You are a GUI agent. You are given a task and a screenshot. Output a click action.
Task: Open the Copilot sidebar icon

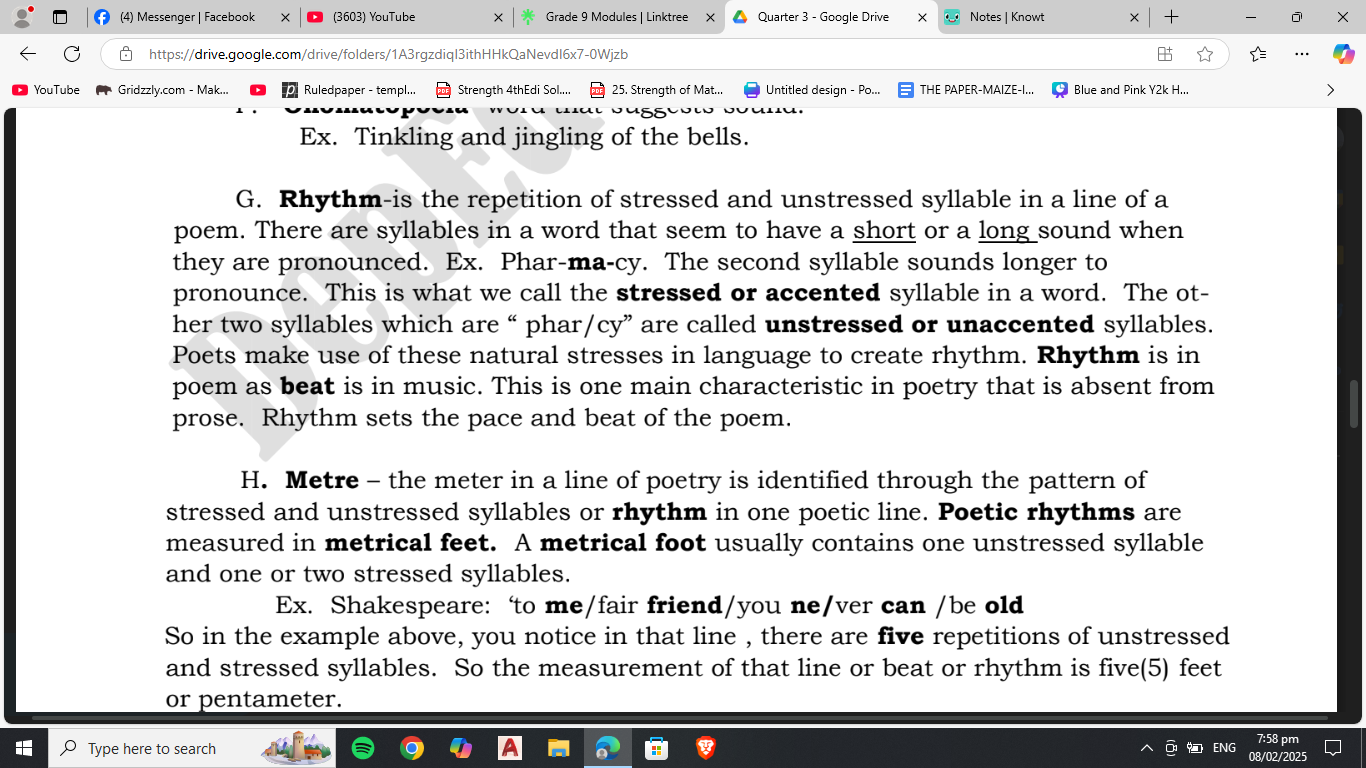point(1343,54)
